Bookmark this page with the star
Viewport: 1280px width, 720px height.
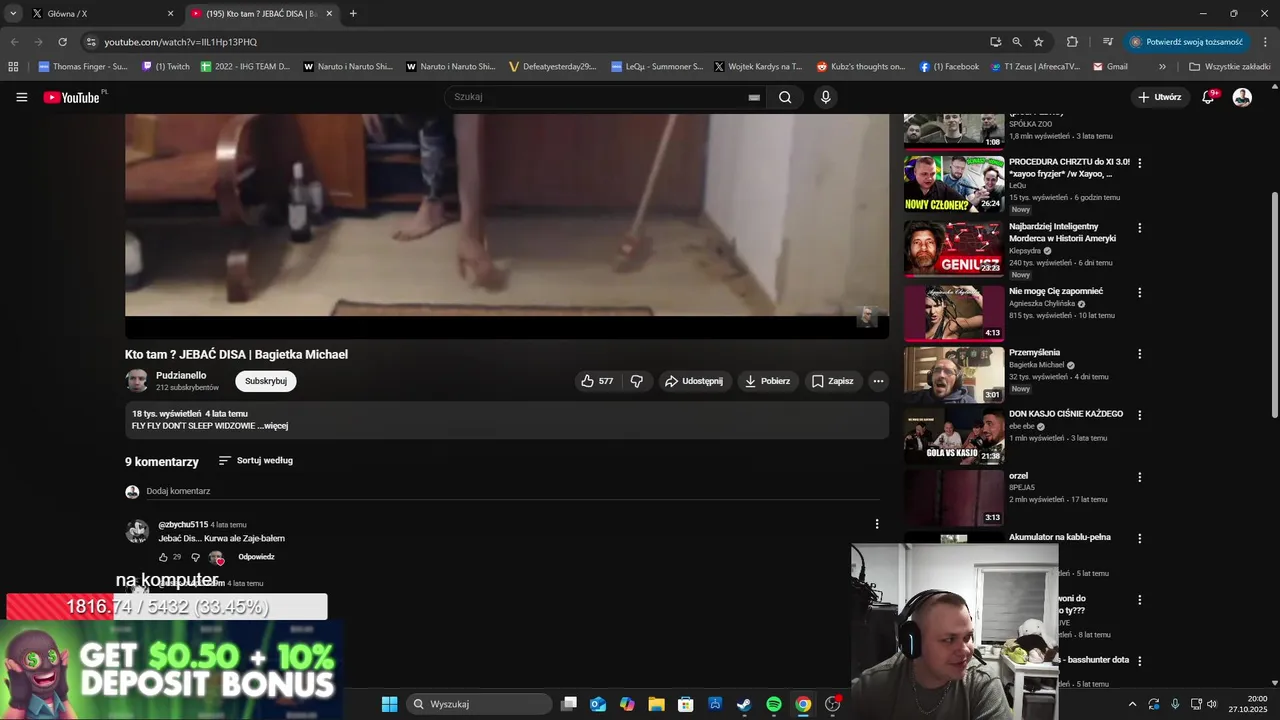pos(1039,42)
